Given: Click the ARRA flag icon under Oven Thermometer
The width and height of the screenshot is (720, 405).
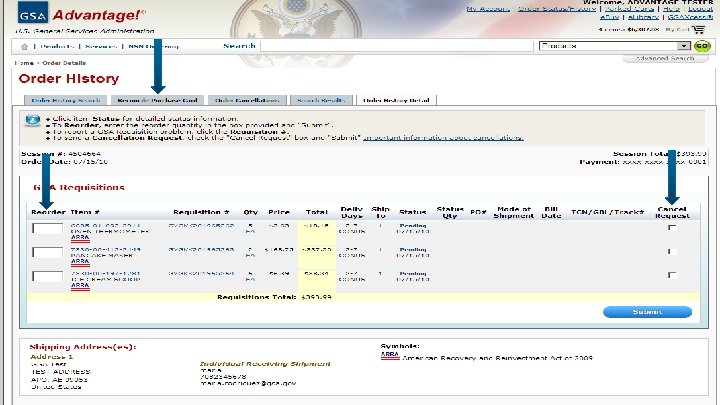Looking at the screenshot, I should [80, 238].
